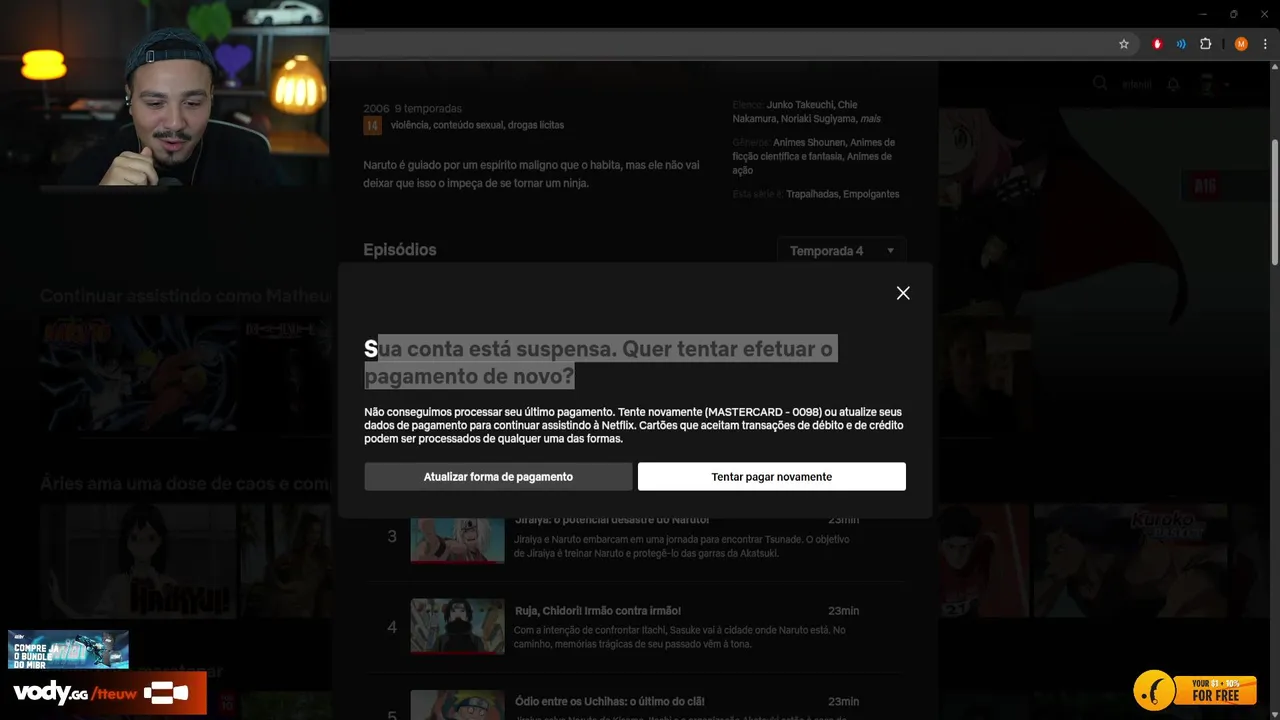The height and width of the screenshot is (720, 1280).
Task: Open the Chrome three-dot menu
Action: pyautogui.click(x=1266, y=44)
